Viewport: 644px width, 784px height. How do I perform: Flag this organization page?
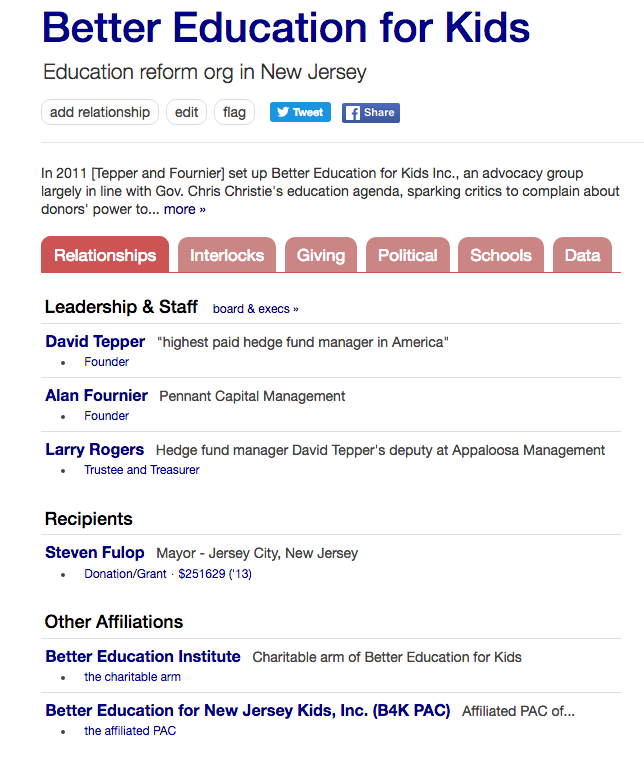point(234,112)
